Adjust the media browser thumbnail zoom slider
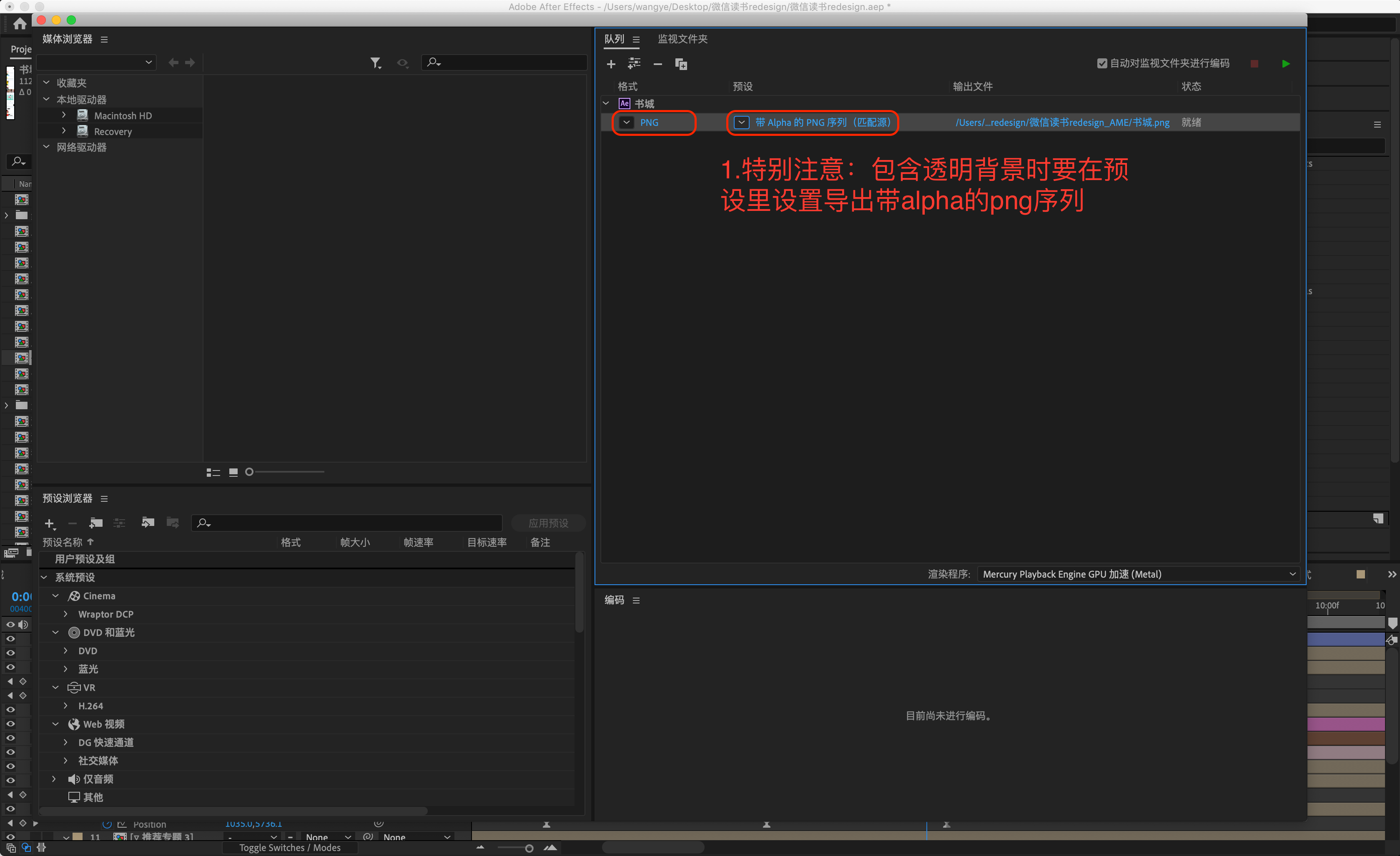 pyautogui.click(x=249, y=472)
